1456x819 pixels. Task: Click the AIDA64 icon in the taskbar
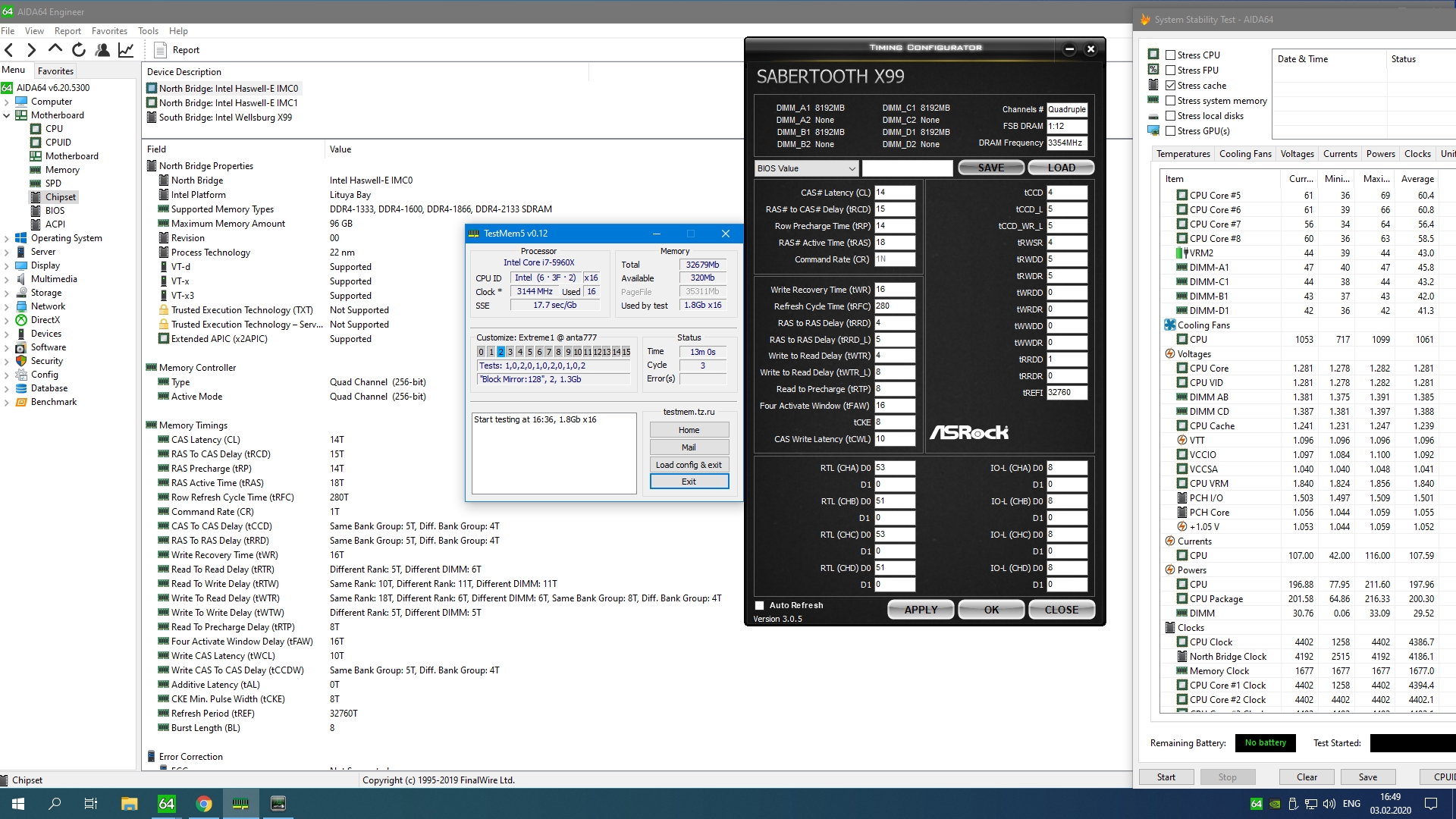166,804
